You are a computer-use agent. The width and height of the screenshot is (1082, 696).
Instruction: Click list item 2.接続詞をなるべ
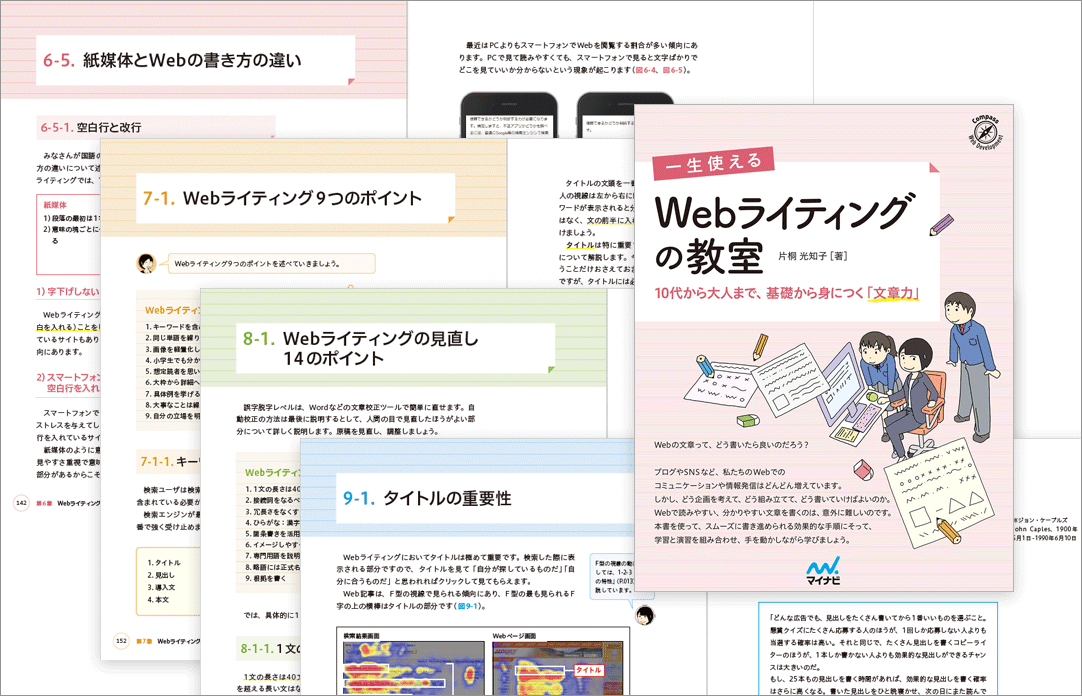coord(273,500)
